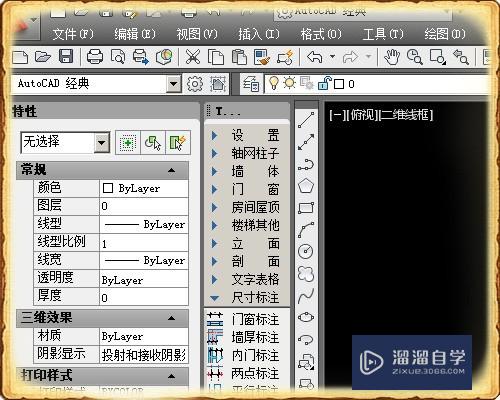Open the 编辑(E) menu
Image resolution: width=500 pixels, height=400 pixels.
tap(135, 34)
